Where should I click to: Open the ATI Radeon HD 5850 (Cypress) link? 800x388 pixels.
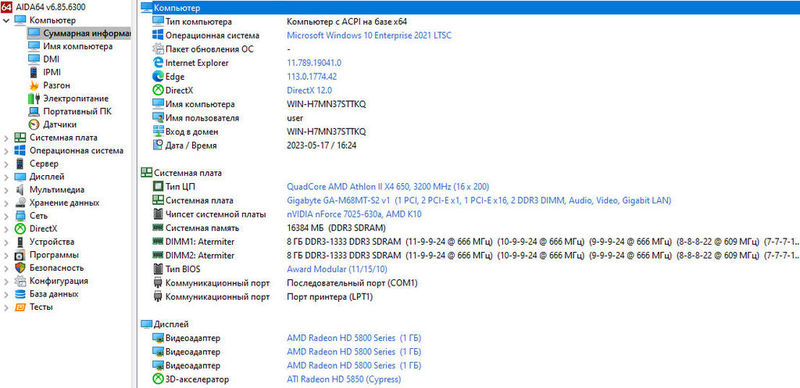tap(344, 379)
